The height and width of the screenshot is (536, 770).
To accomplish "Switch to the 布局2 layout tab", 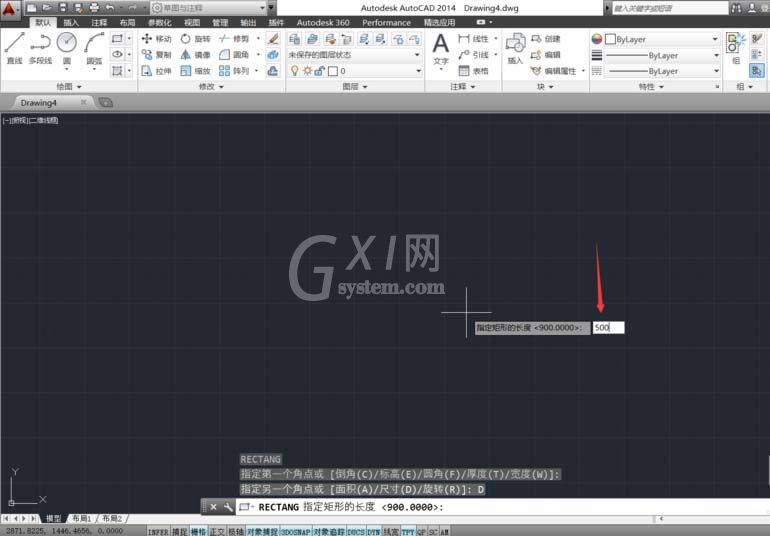I will click(112, 518).
